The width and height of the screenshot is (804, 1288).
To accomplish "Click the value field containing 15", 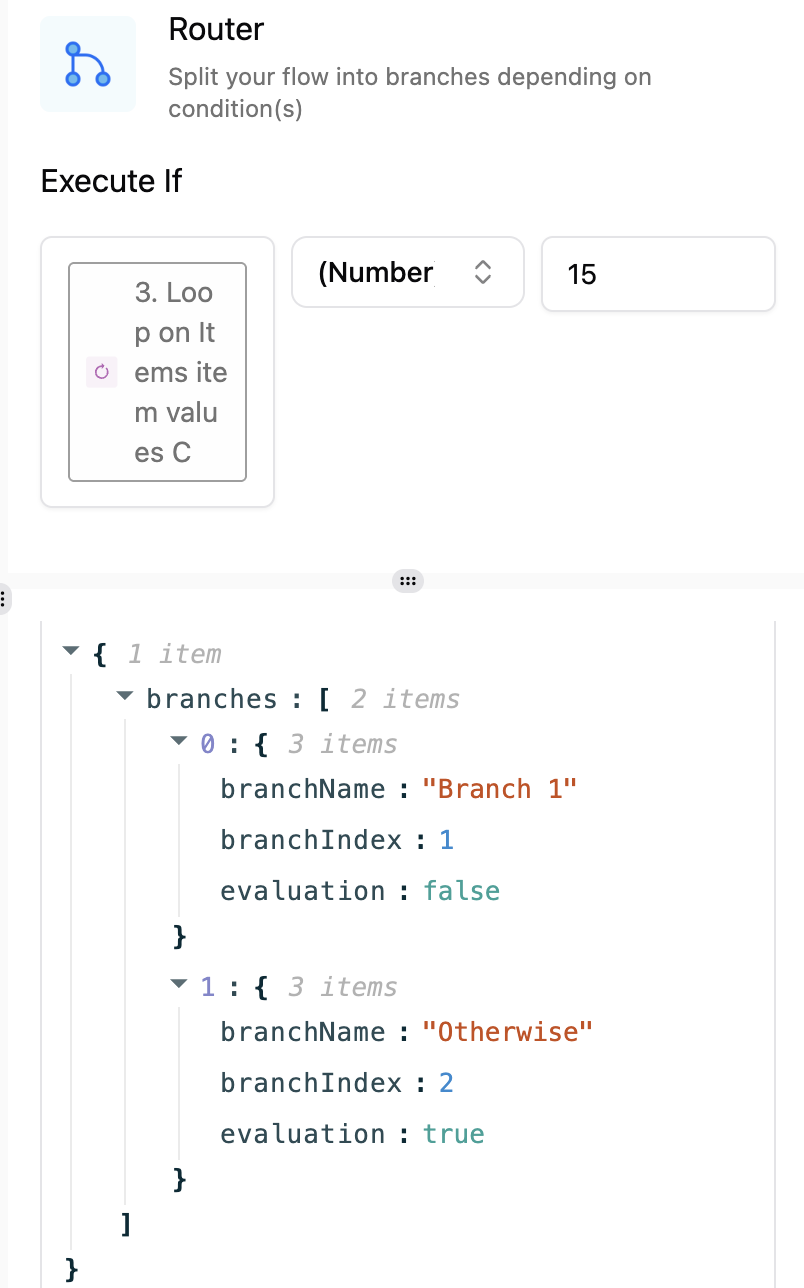I will (x=658, y=273).
